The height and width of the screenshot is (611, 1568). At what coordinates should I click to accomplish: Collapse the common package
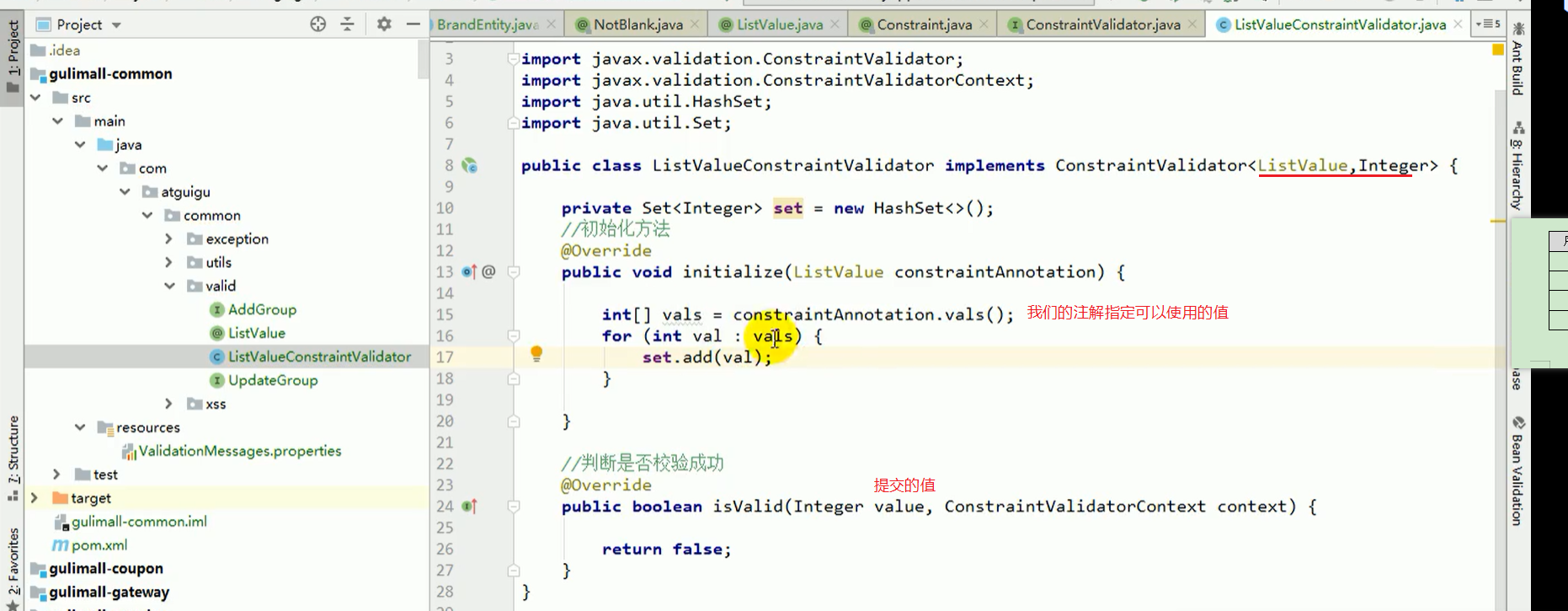tap(147, 216)
